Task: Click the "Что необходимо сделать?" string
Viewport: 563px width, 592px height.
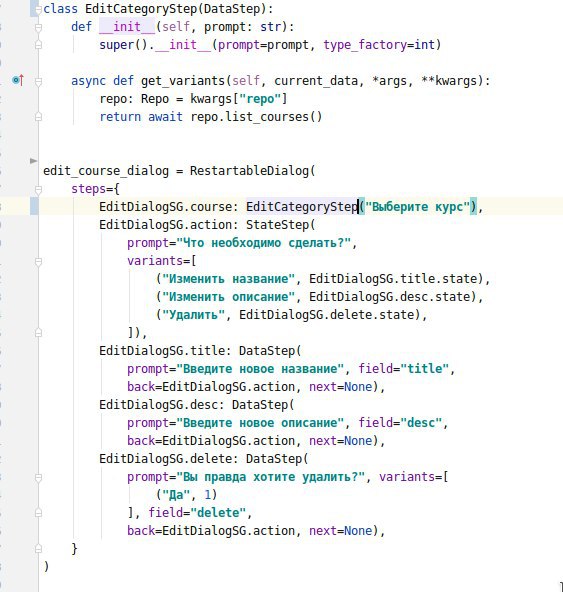Action: 264,243
